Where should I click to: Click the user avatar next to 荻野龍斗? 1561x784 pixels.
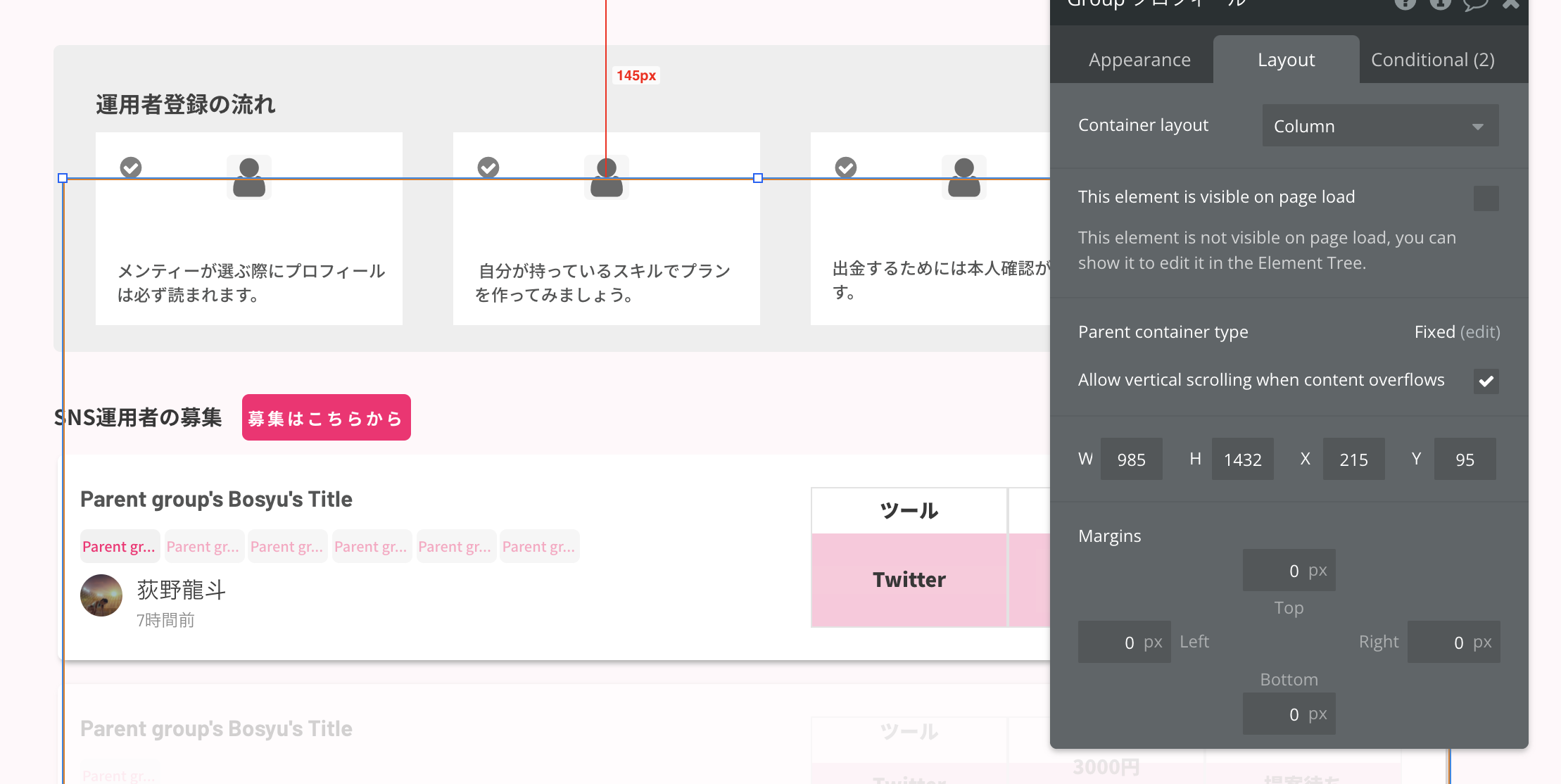[x=101, y=595]
